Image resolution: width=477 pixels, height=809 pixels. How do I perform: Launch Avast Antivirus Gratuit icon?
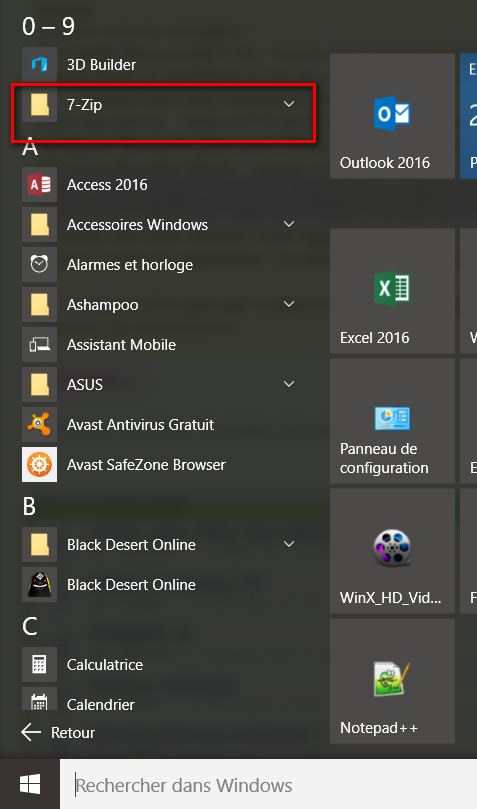point(39,425)
